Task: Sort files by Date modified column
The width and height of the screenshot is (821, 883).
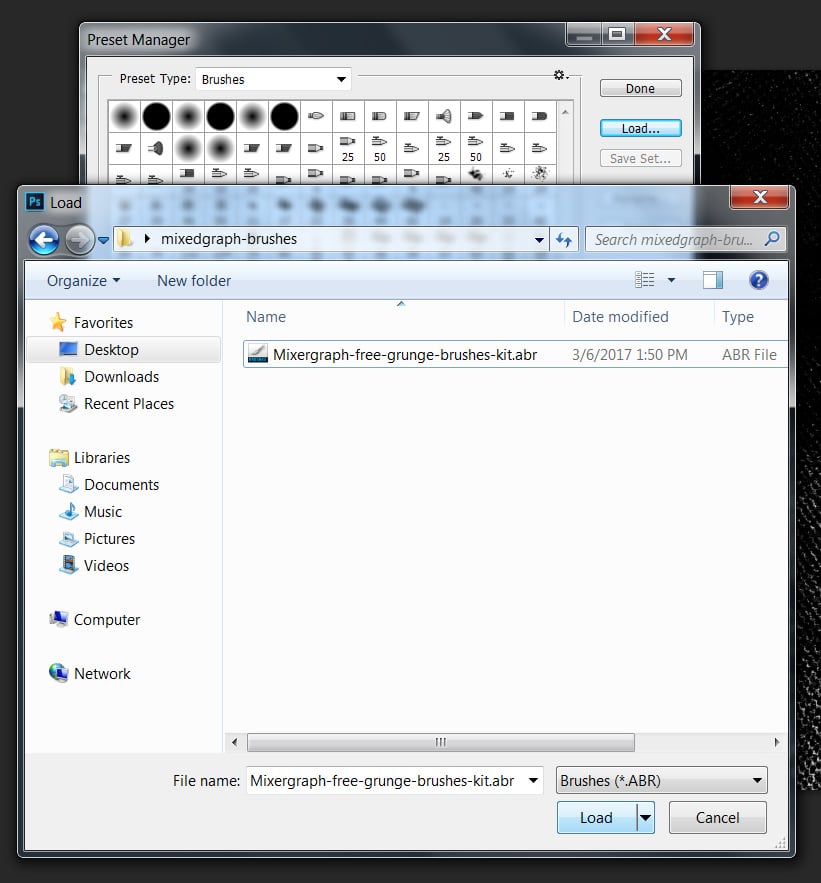Action: tap(620, 317)
